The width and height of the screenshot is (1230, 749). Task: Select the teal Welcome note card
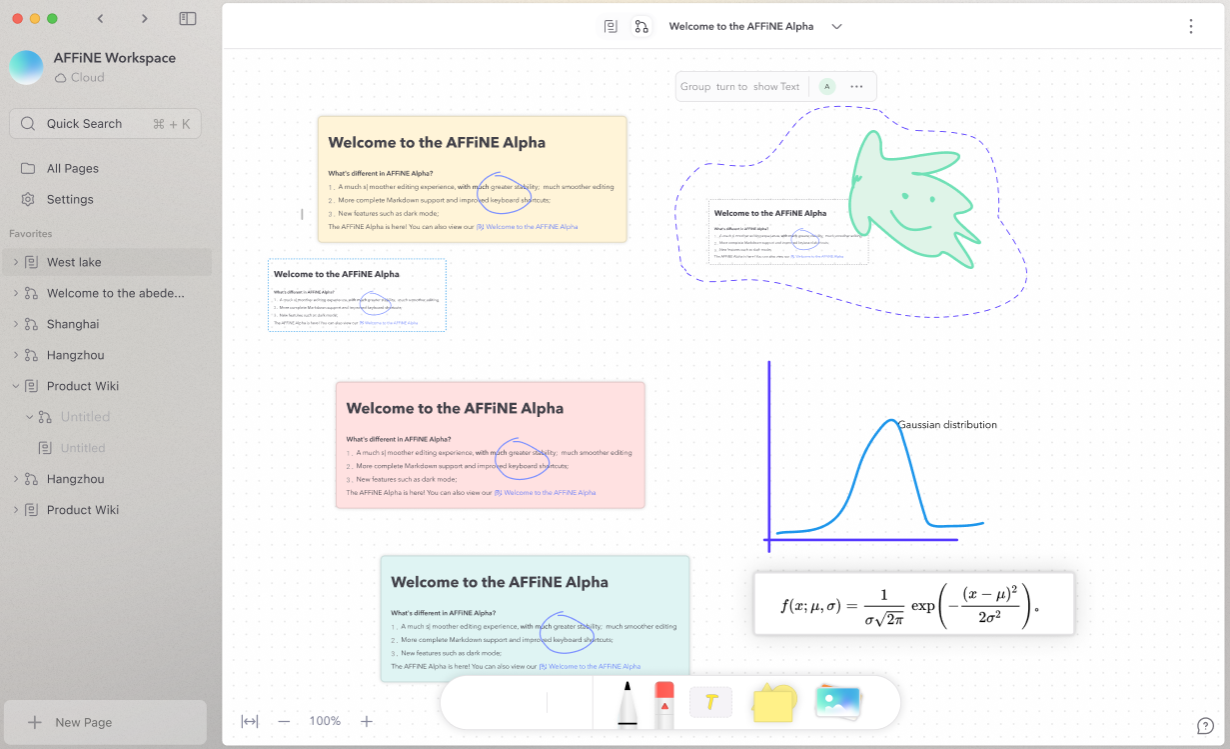point(535,619)
